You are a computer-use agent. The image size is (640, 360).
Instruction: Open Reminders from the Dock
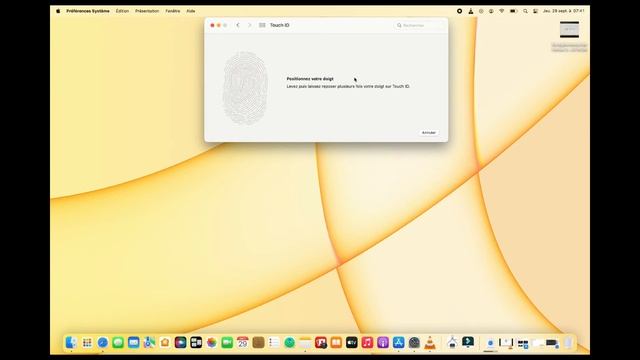[x=274, y=342]
